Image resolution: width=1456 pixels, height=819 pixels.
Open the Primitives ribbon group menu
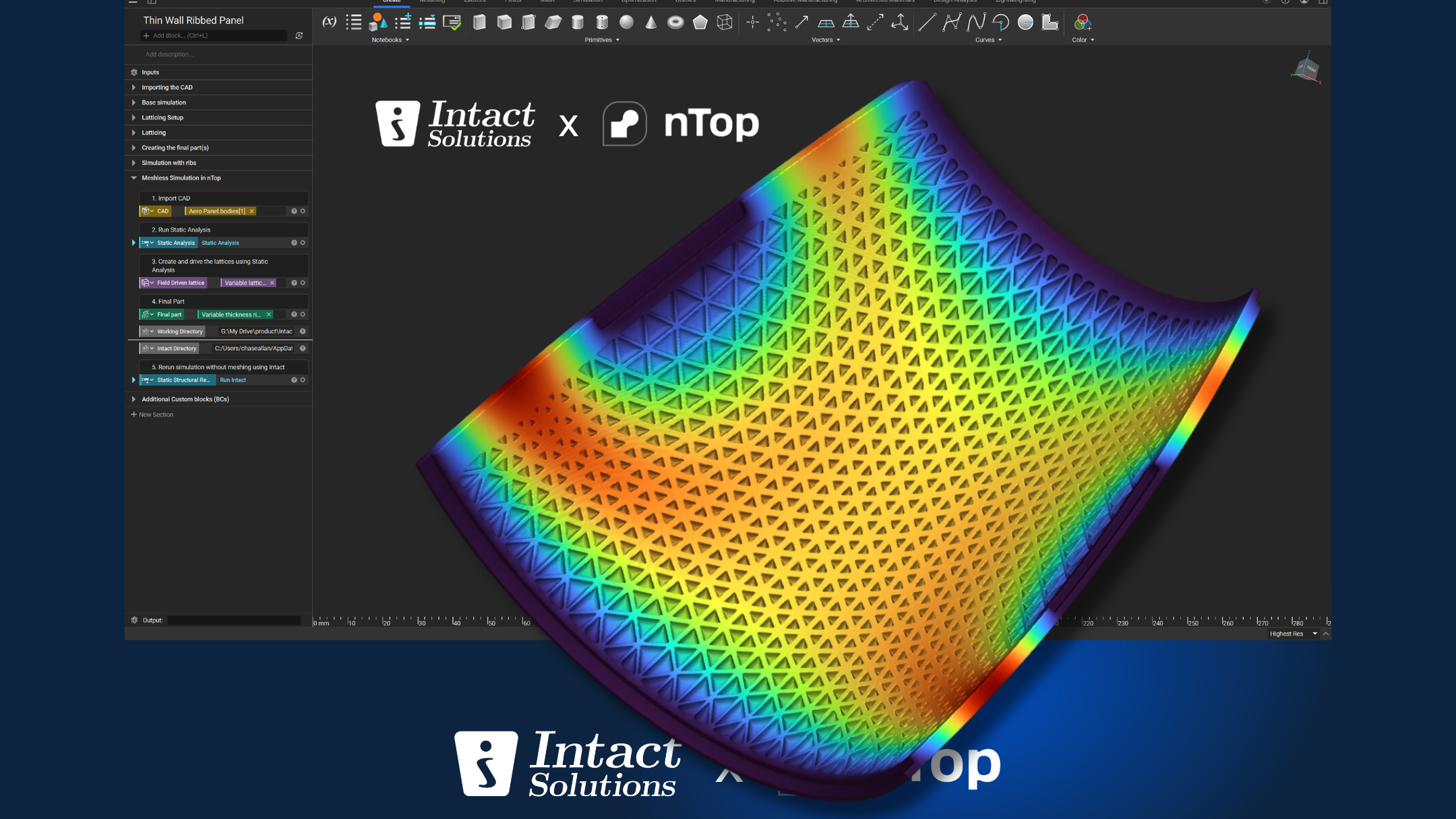602,40
